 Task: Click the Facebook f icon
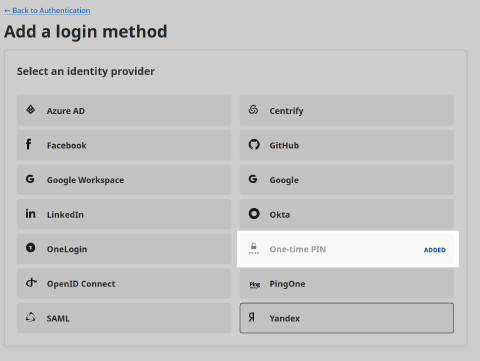click(29, 144)
